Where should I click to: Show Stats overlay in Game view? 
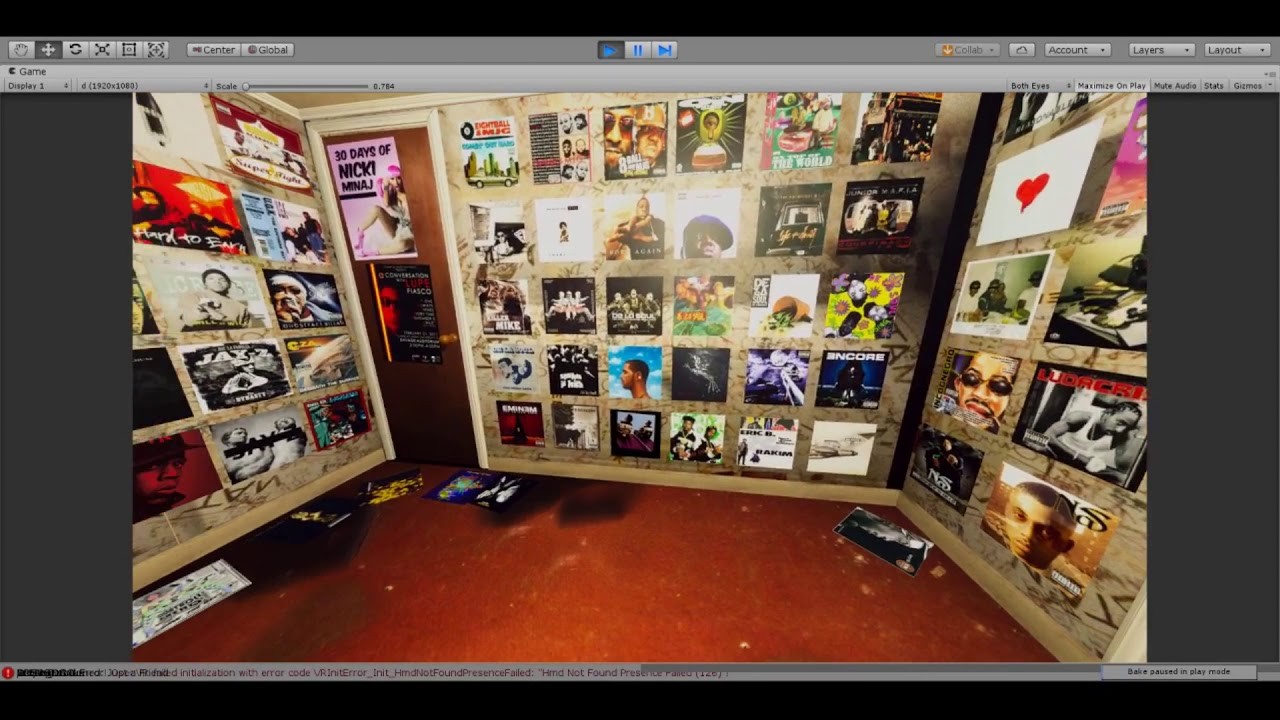click(1214, 86)
